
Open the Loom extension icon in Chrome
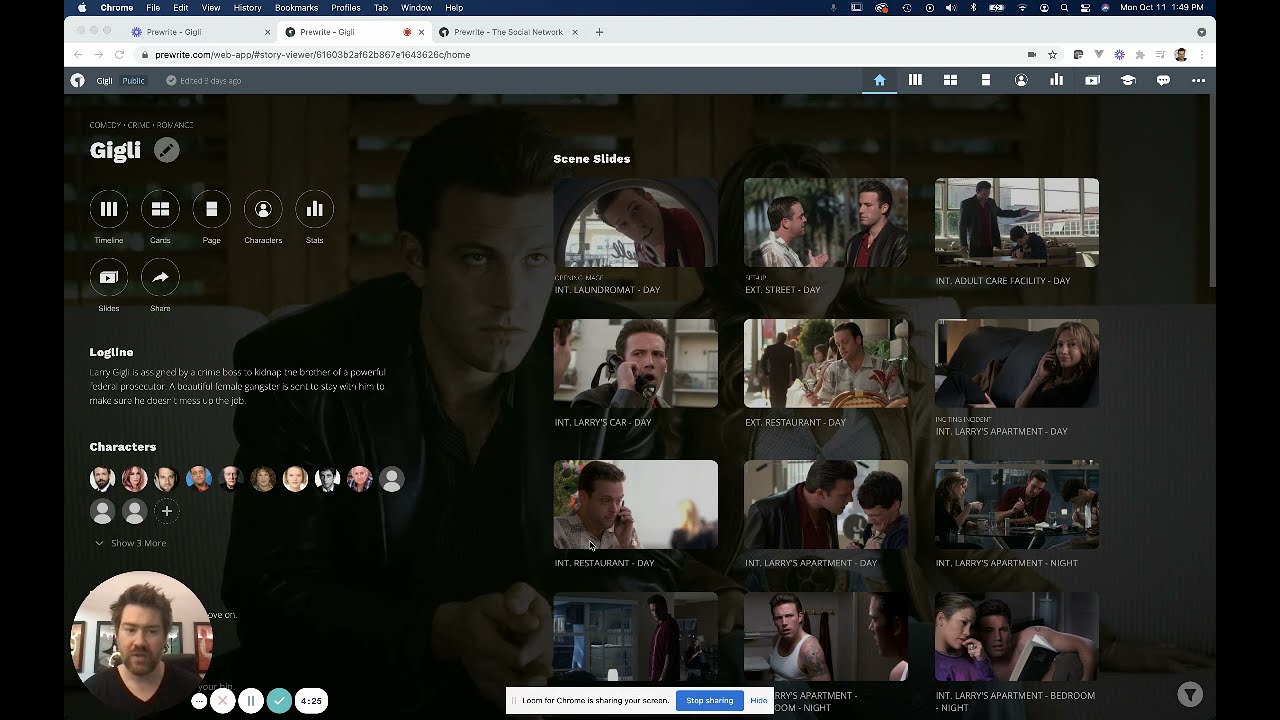pos(1119,55)
